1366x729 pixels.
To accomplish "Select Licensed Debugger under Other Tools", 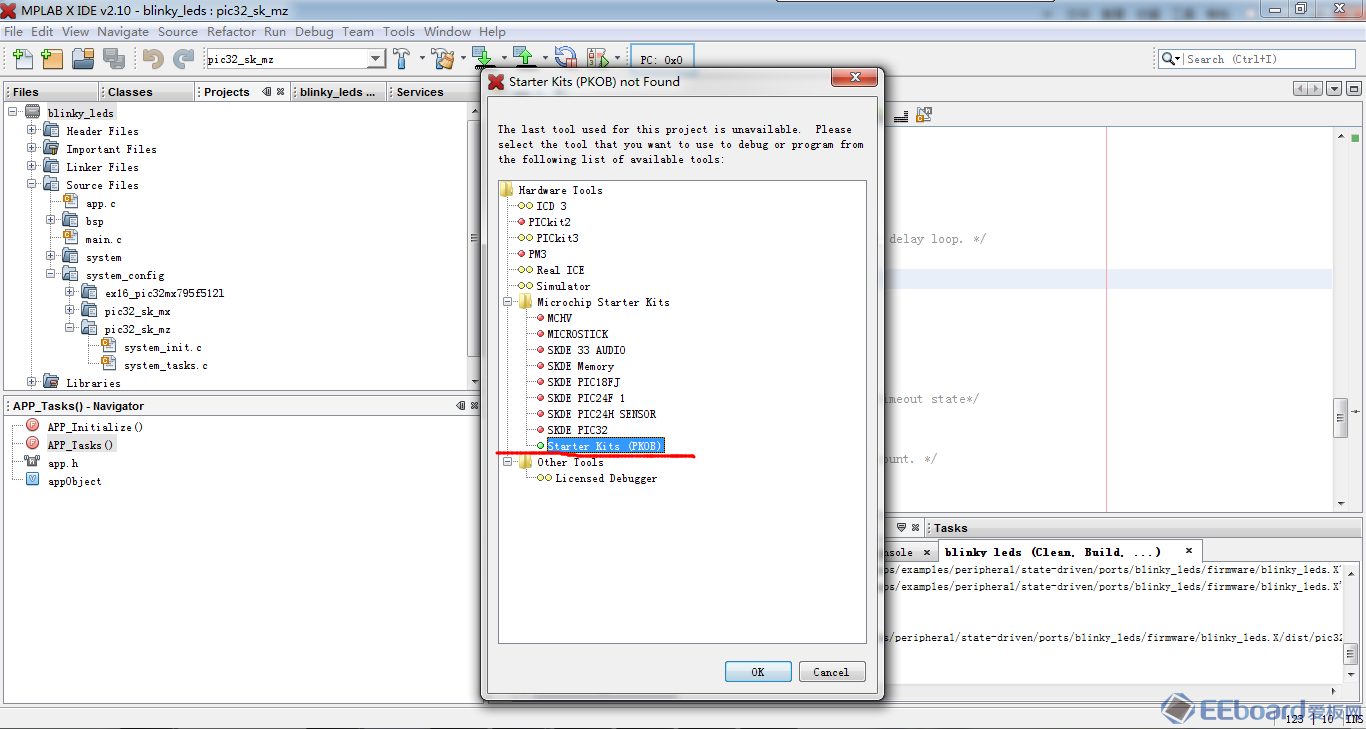I will pos(606,478).
